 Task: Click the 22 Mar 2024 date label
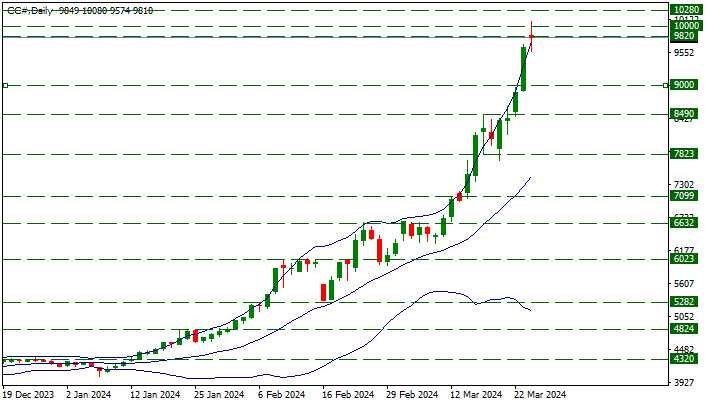point(541,395)
